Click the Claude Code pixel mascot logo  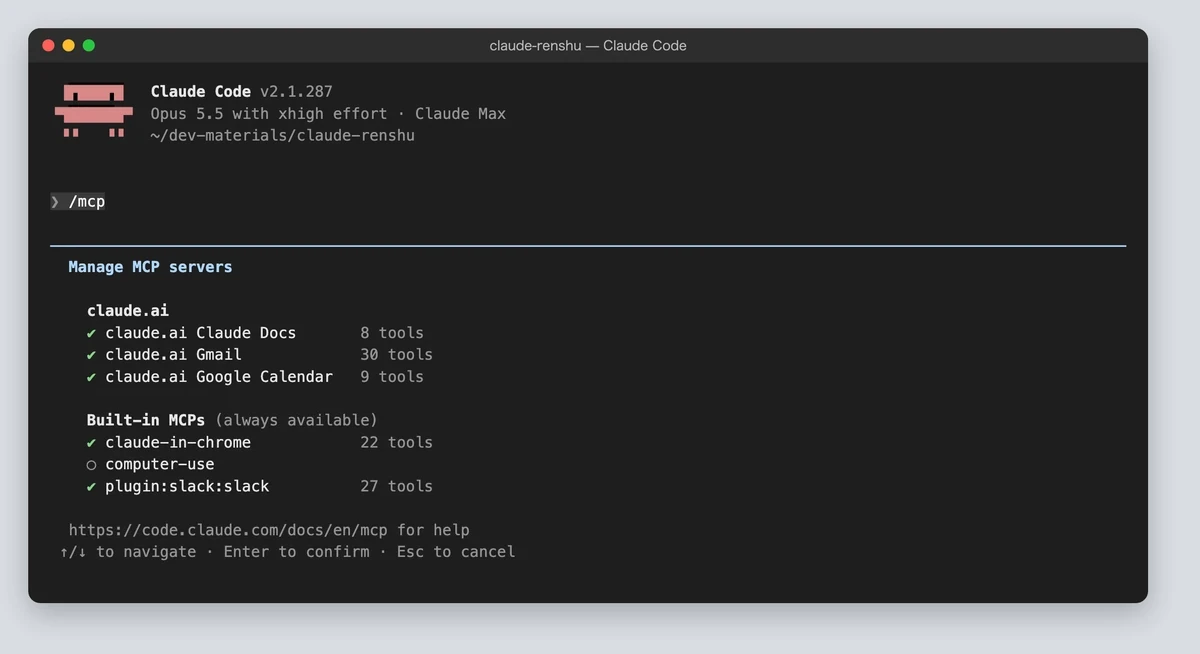pos(94,110)
